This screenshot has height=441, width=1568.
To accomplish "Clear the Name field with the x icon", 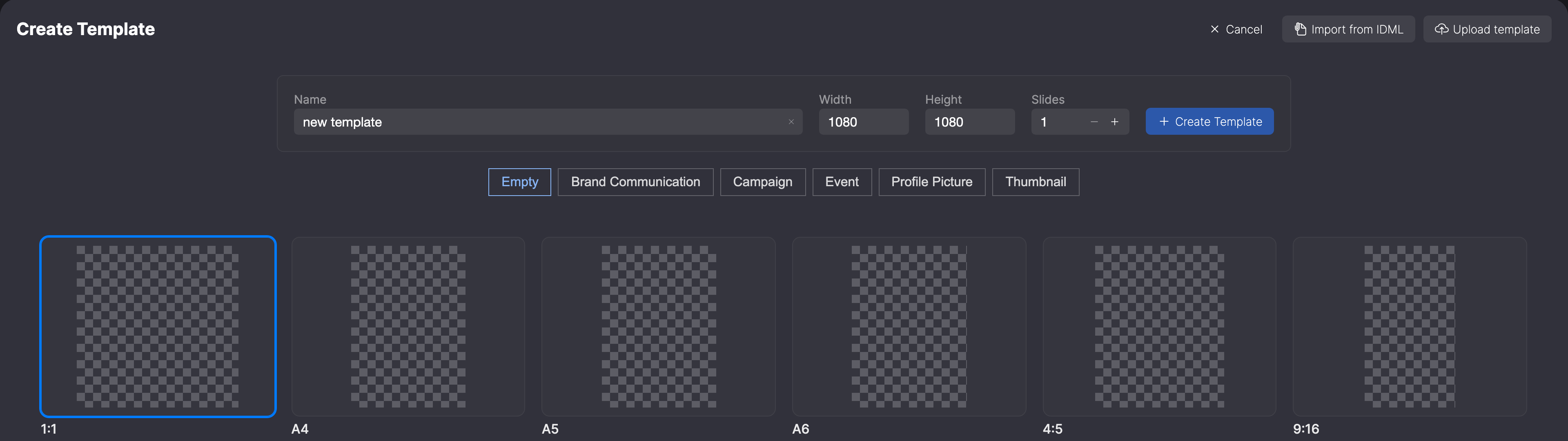I will coord(791,122).
